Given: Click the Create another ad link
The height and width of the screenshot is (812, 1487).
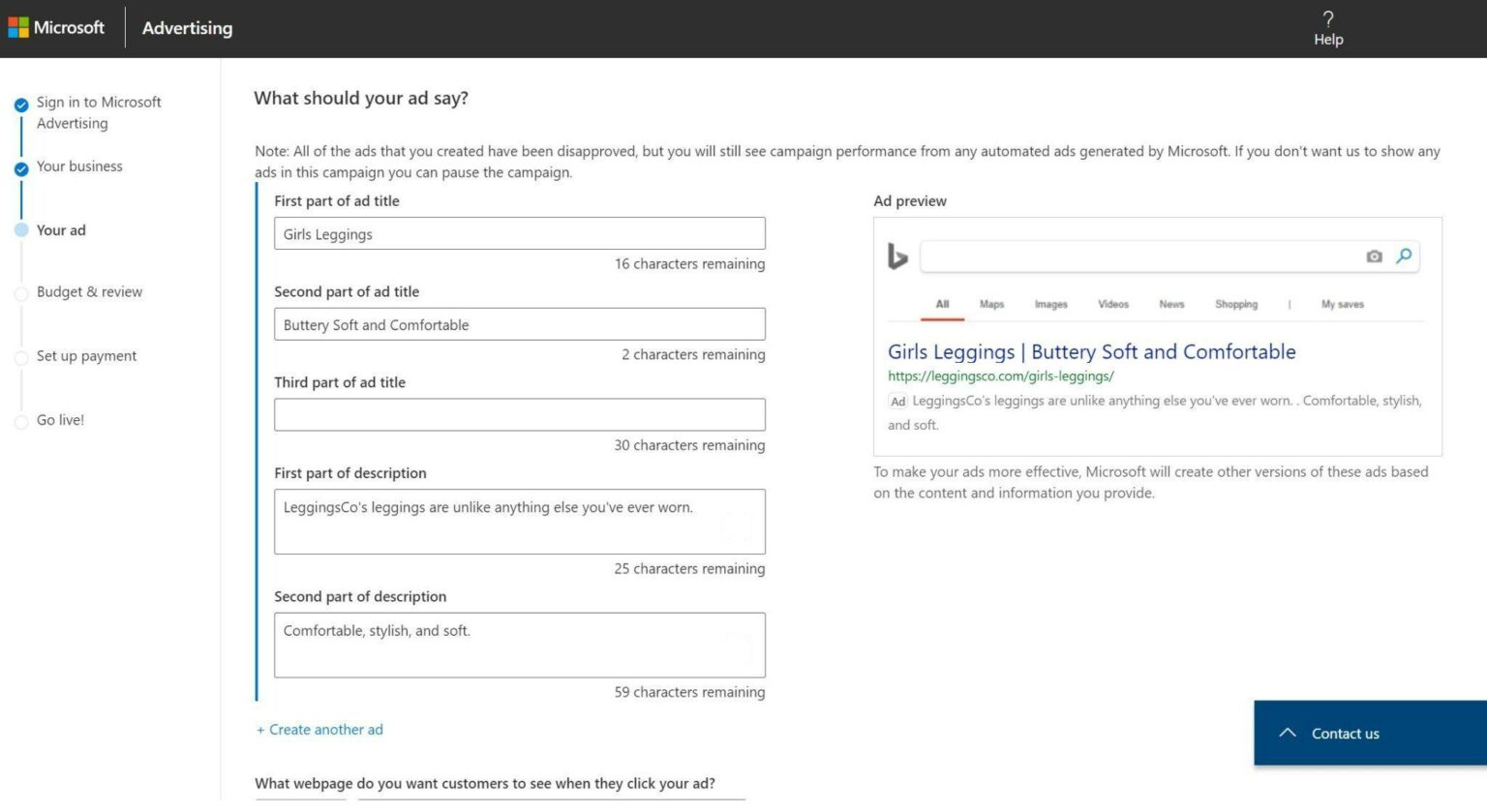Looking at the screenshot, I should pyautogui.click(x=319, y=729).
